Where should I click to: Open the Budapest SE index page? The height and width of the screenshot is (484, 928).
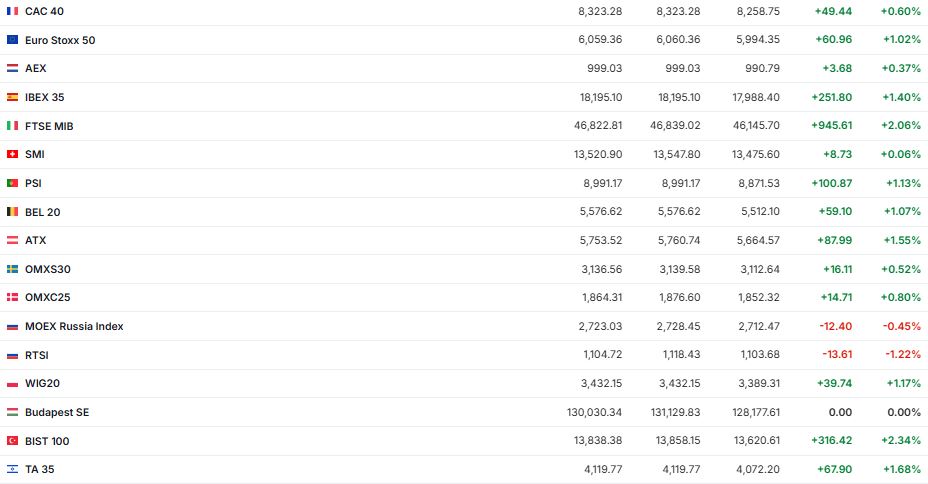(x=57, y=412)
